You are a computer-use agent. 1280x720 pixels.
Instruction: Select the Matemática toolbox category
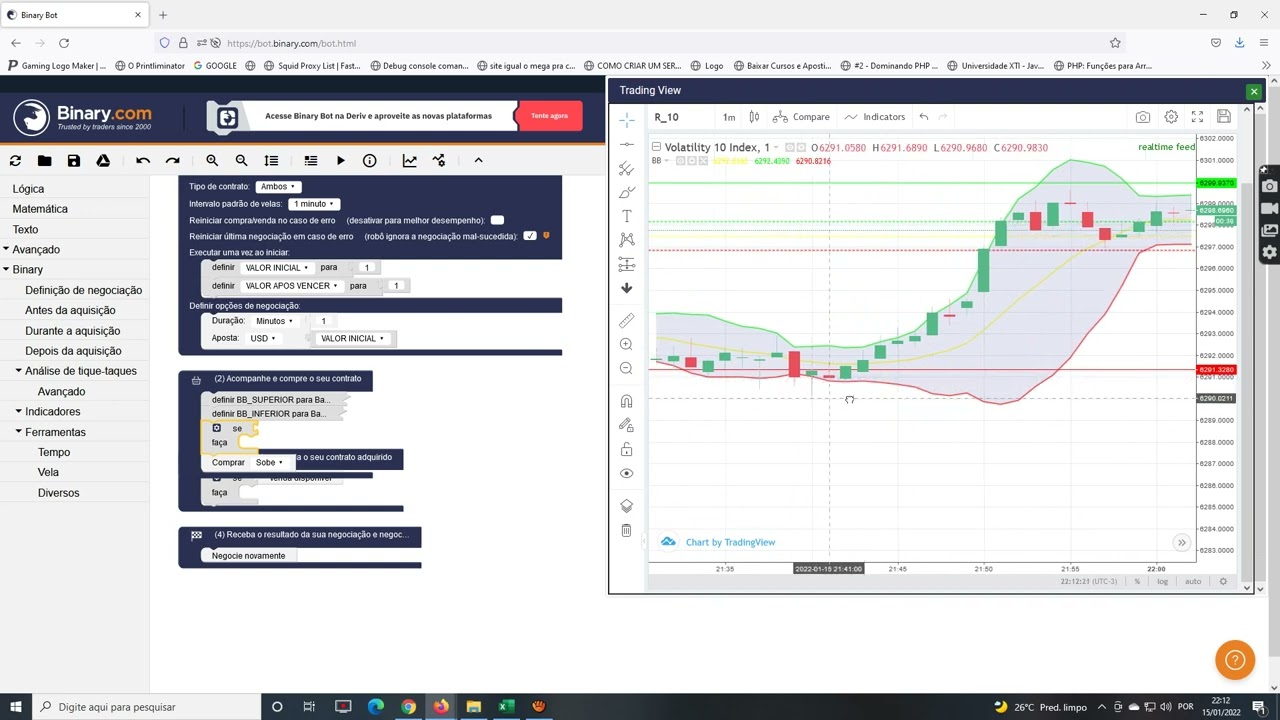coord(40,209)
